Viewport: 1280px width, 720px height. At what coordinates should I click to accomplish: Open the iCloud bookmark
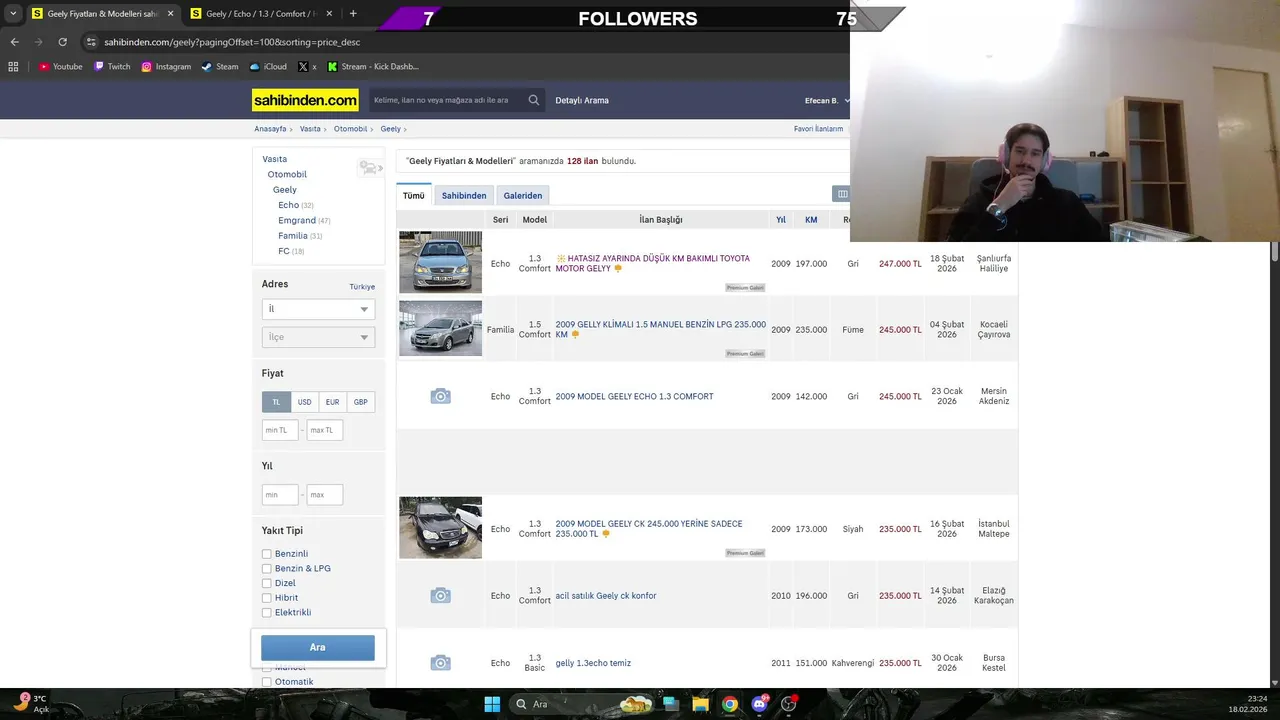(268, 67)
